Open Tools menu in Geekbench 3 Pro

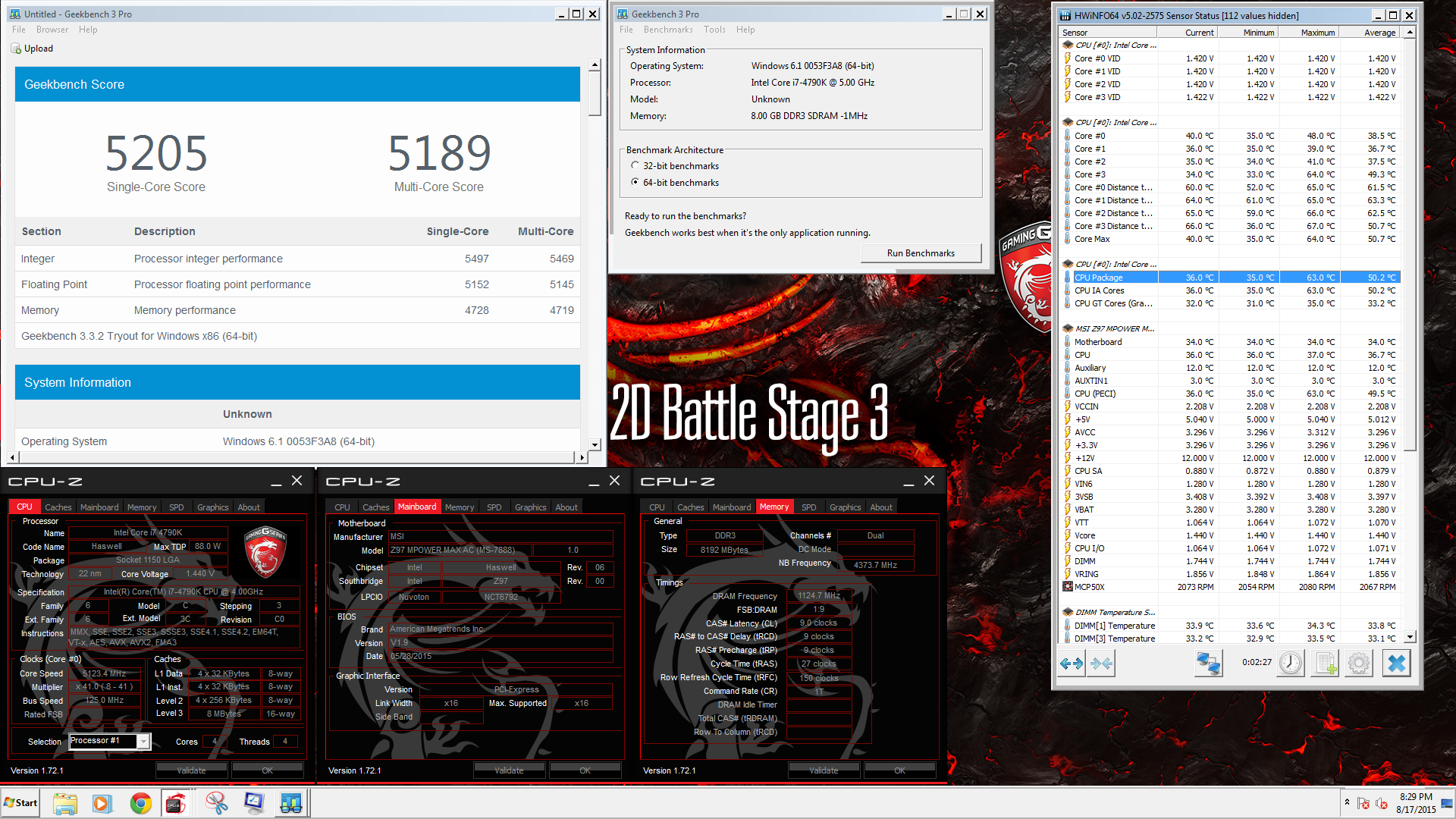pos(714,30)
